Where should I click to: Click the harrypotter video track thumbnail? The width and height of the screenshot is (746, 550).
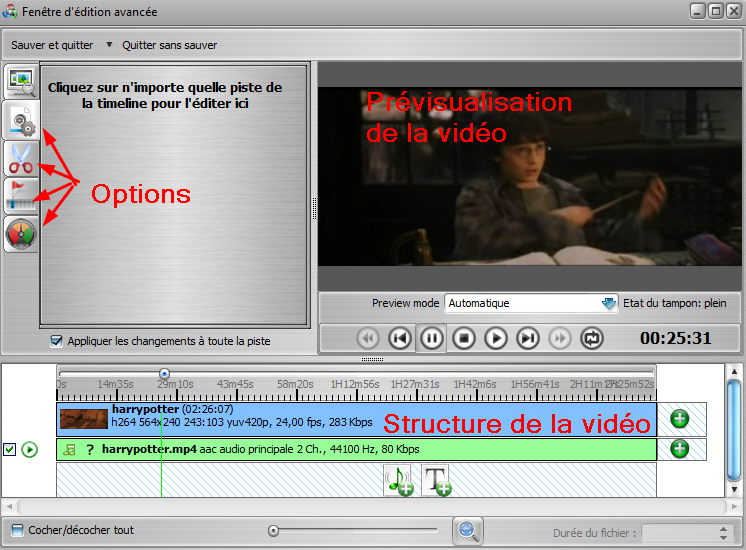[x=84, y=419]
